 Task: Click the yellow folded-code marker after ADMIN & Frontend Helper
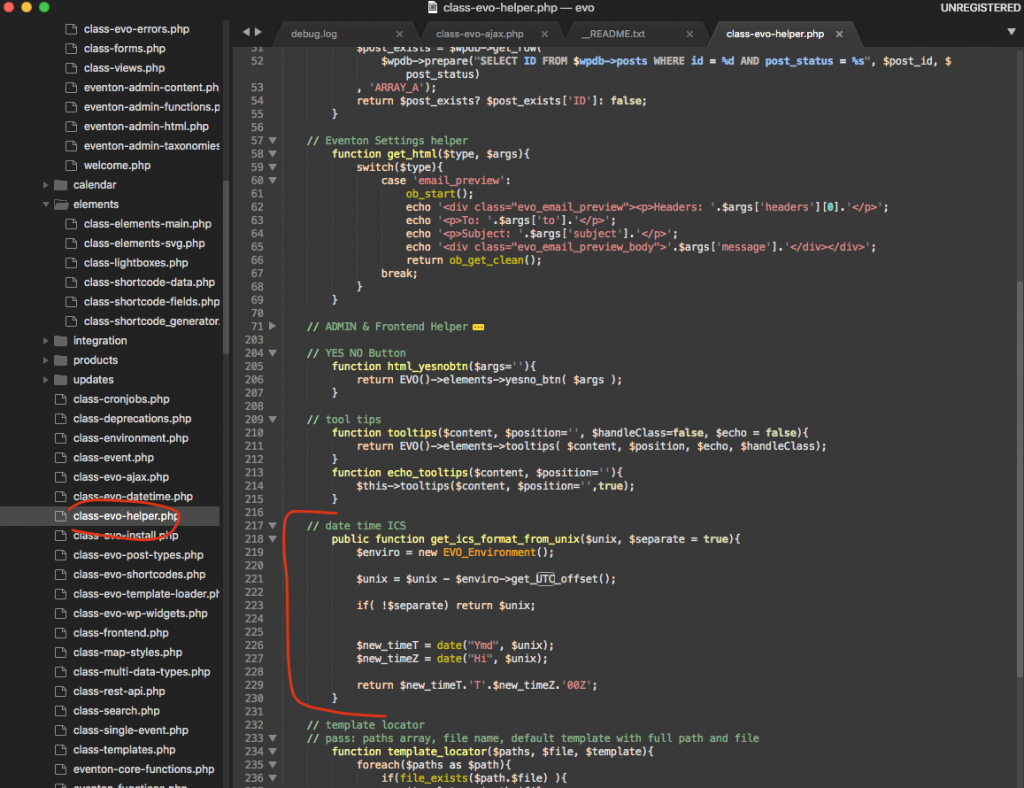click(478, 327)
